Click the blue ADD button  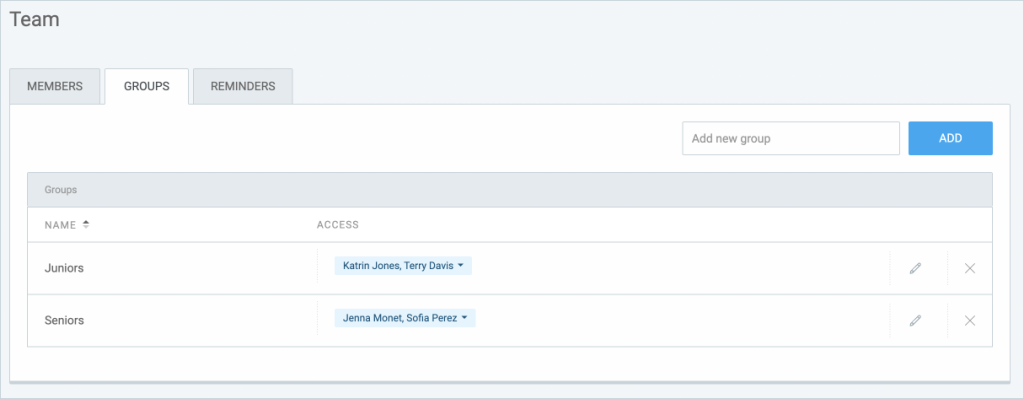click(950, 138)
